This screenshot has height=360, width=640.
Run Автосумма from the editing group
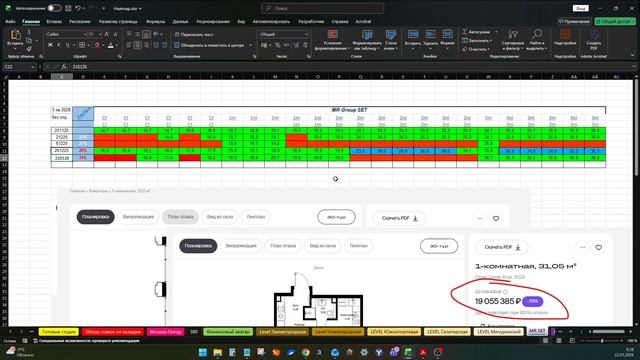[x=477, y=31]
